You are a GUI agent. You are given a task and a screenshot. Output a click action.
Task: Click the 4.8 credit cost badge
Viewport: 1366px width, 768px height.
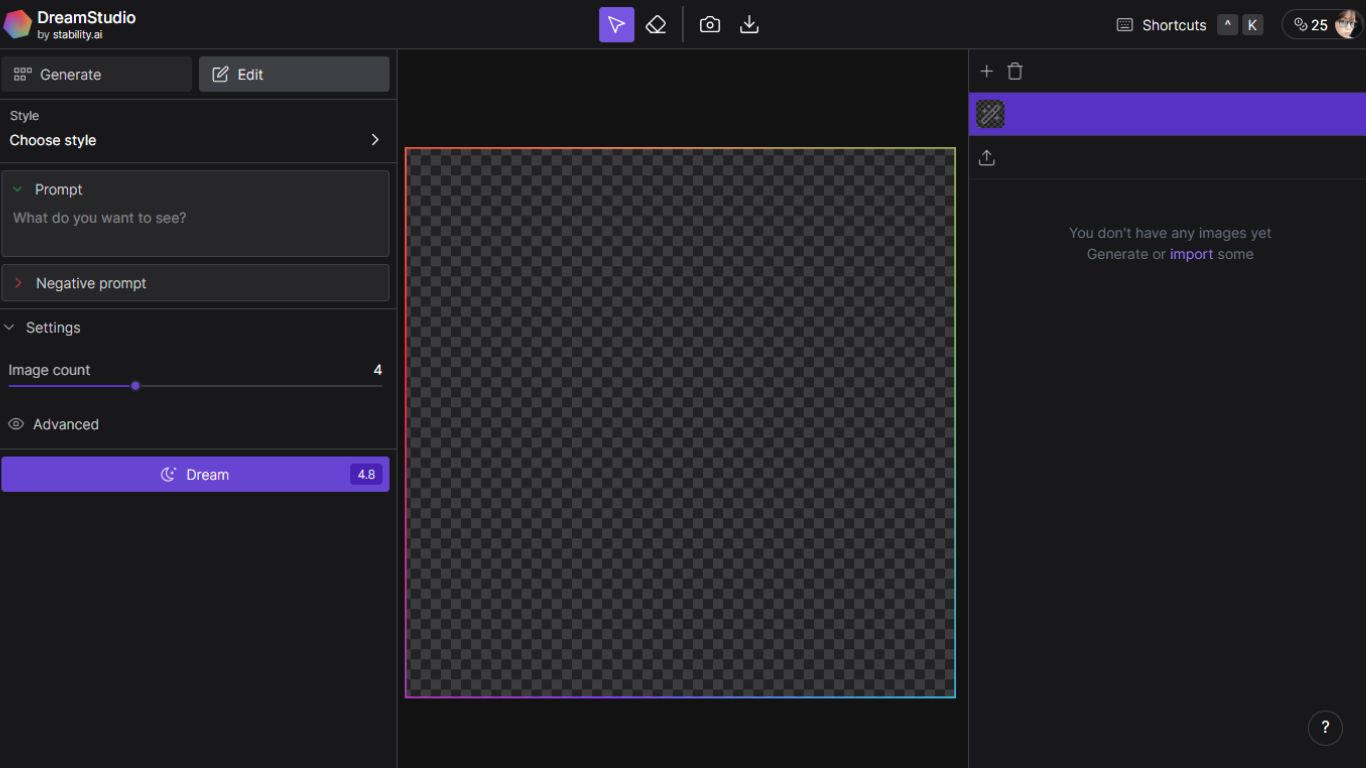366,474
